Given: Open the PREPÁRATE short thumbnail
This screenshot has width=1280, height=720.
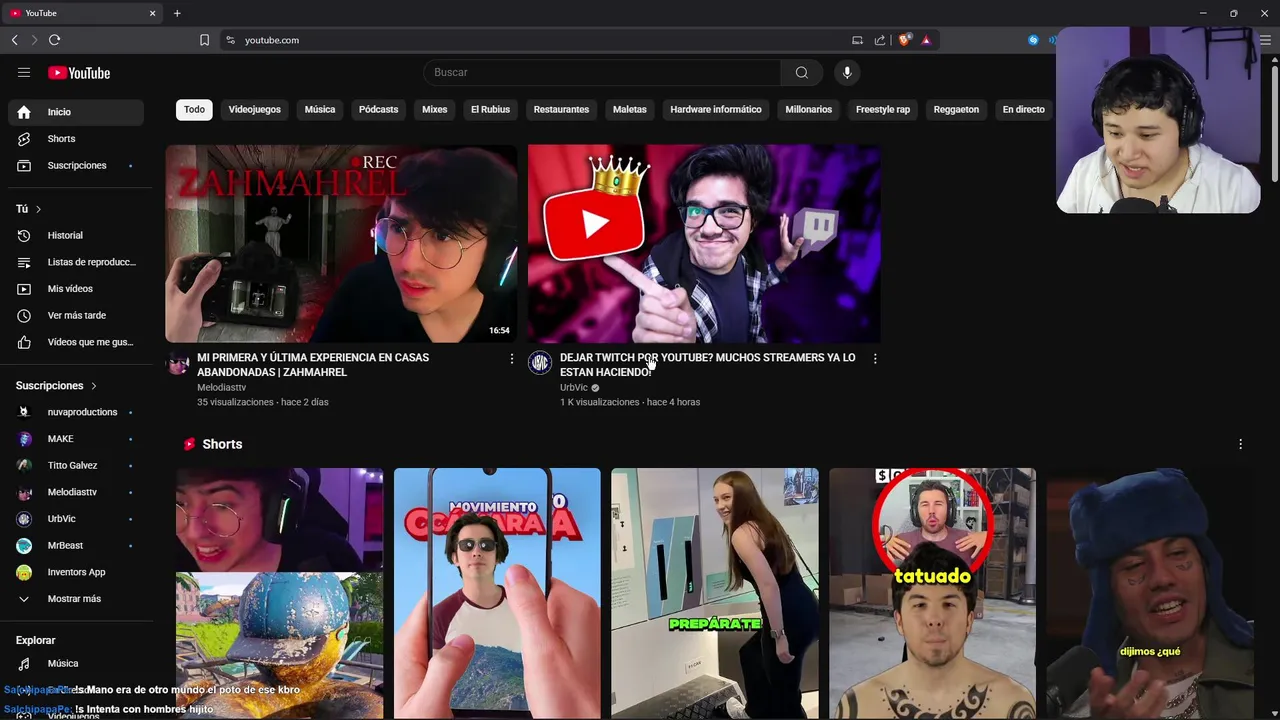Looking at the screenshot, I should [714, 593].
